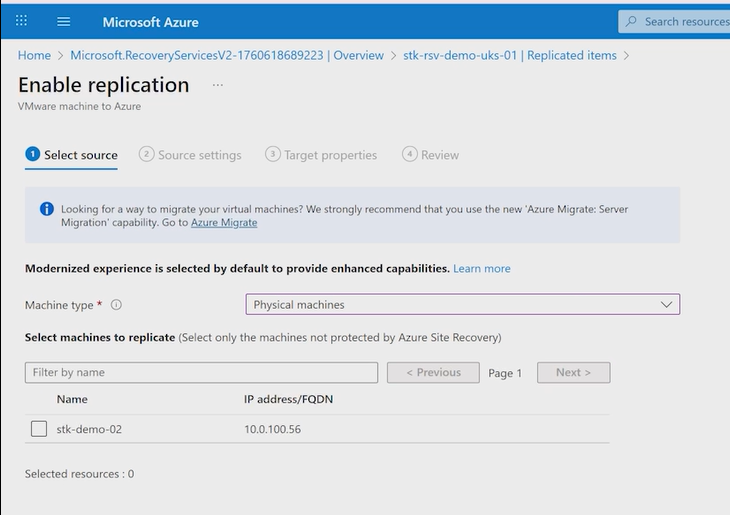The height and width of the screenshot is (515, 730).
Task: Switch to the Review step
Action: [431, 155]
